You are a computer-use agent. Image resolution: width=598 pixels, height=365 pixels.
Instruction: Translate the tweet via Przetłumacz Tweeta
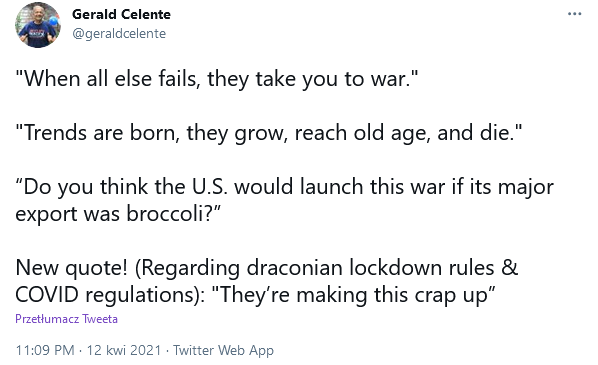click(x=66, y=319)
